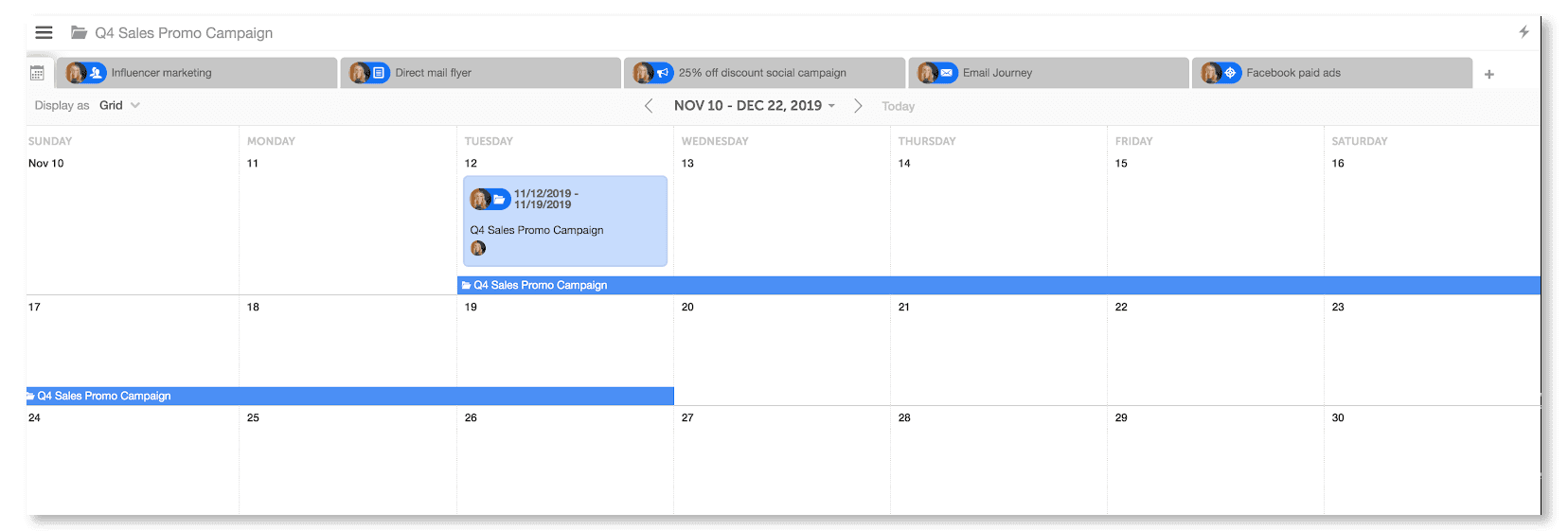Click the megaphone icon on the discount campaign tab
The height and width of the screenshot is (531, 1568).
(663, 73)
